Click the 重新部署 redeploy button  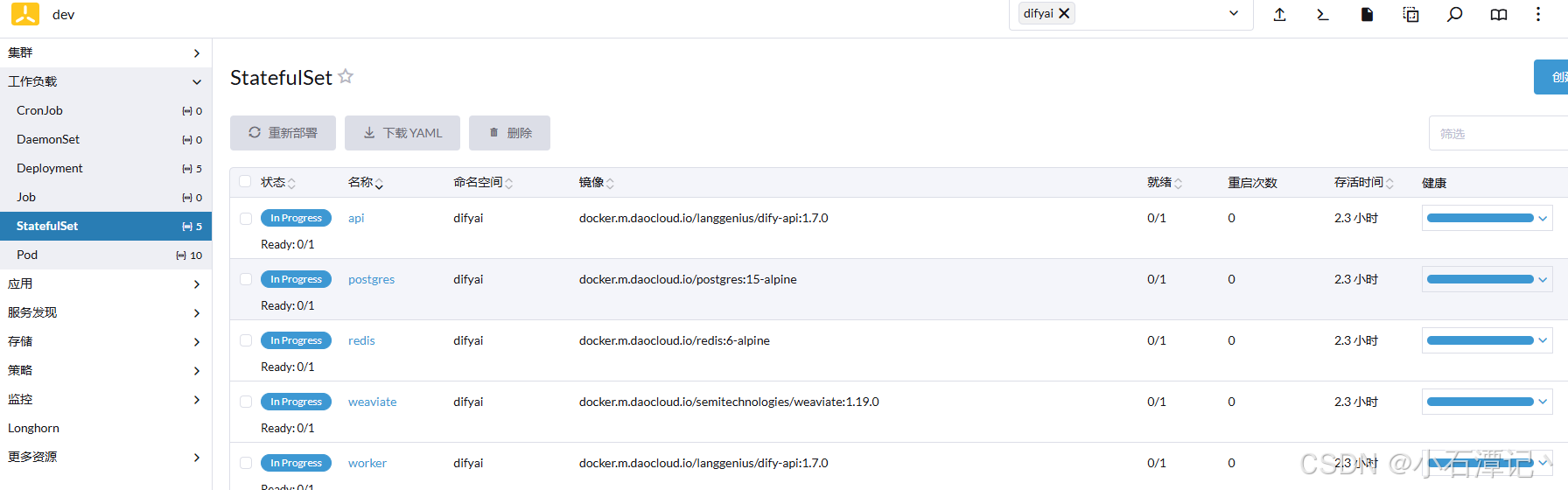point(283,133)
